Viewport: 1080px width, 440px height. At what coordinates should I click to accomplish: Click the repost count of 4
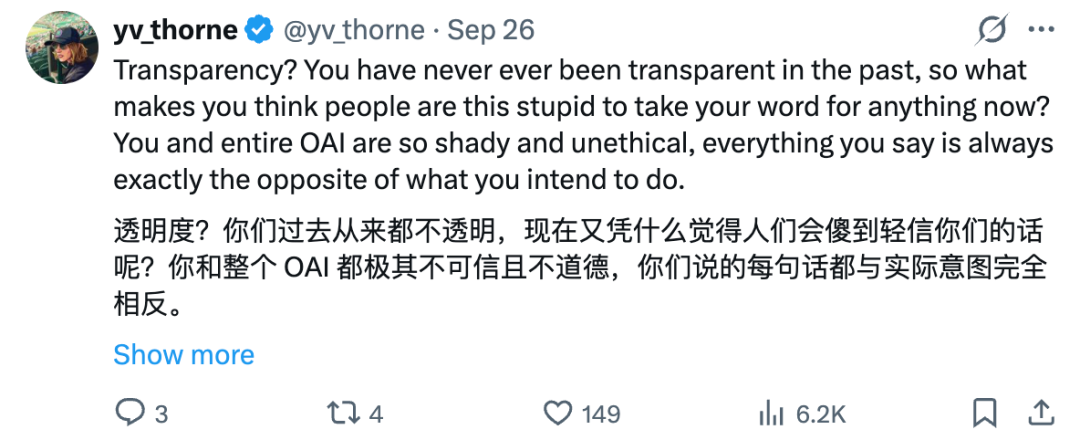coord(376,414)
